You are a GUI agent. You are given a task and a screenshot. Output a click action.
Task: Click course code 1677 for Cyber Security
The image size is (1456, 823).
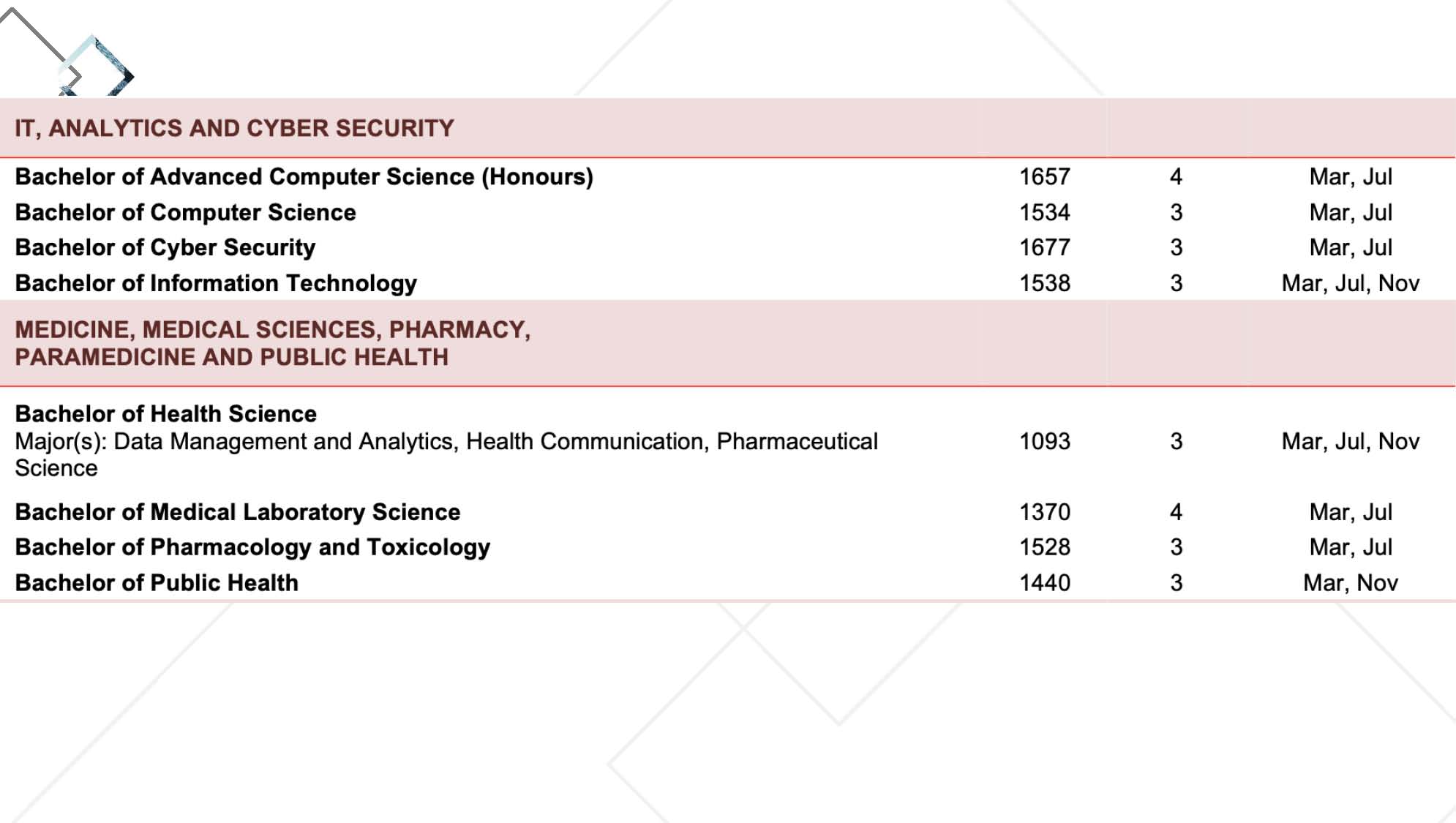point(1045,248)
